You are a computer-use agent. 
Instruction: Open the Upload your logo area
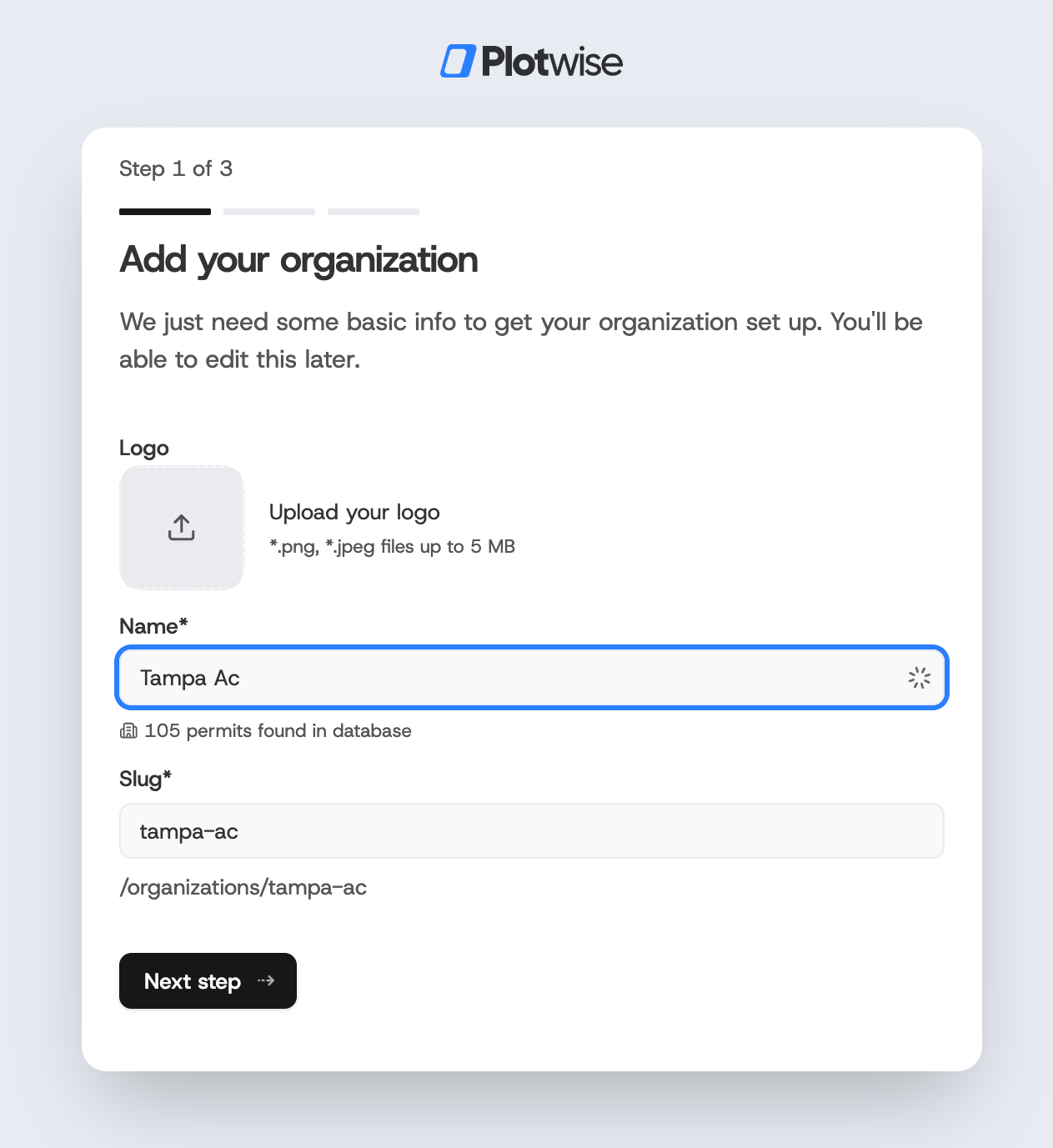354,512
